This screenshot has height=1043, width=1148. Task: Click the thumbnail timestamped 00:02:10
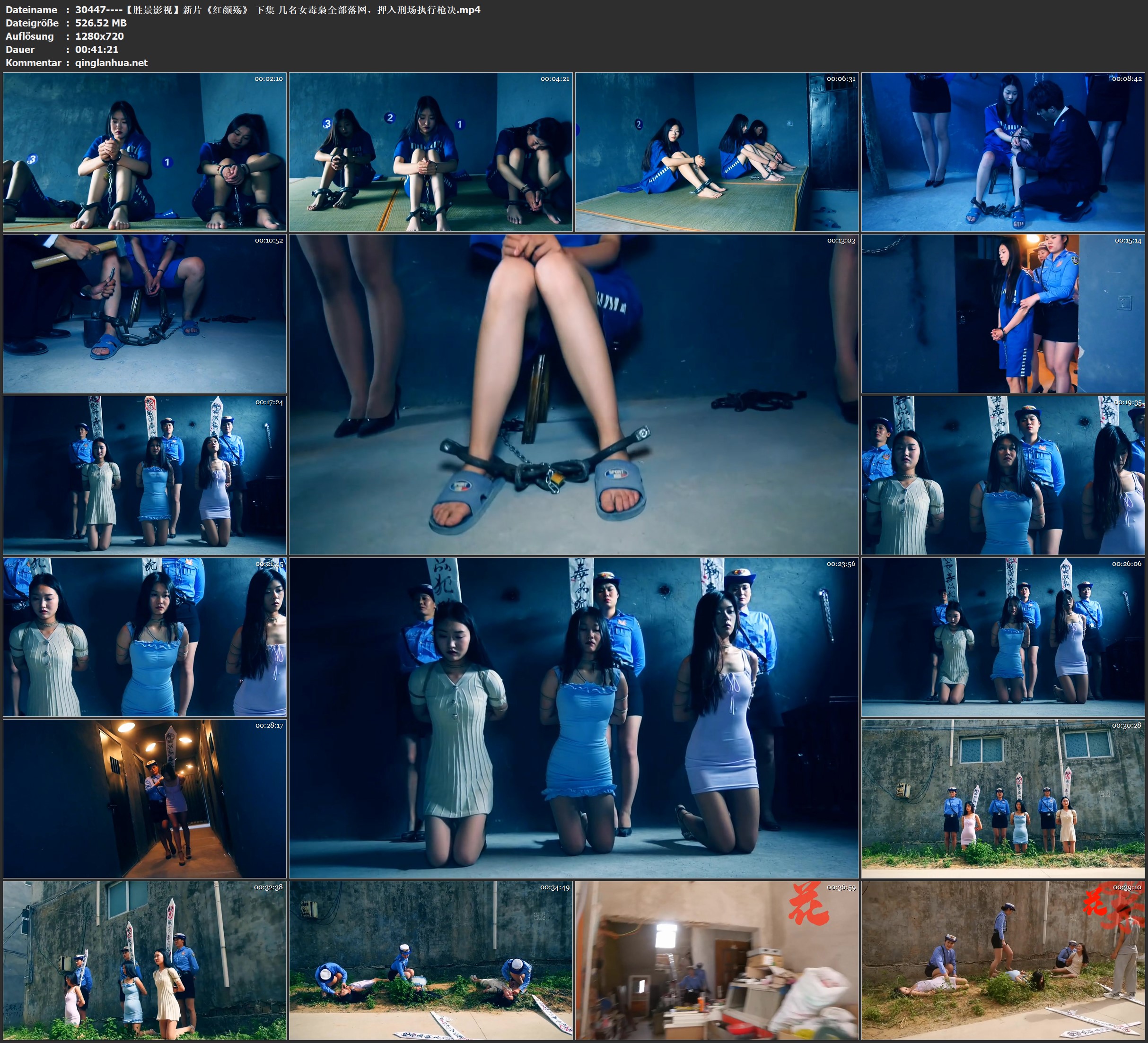pos(145,151)
